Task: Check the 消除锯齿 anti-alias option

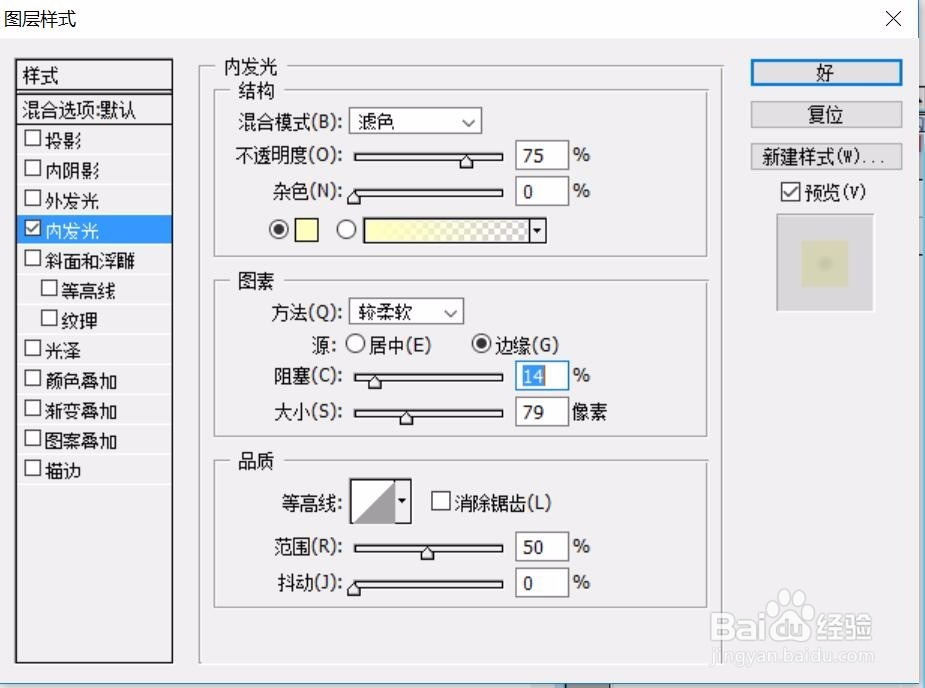Action: coord(438,500)
